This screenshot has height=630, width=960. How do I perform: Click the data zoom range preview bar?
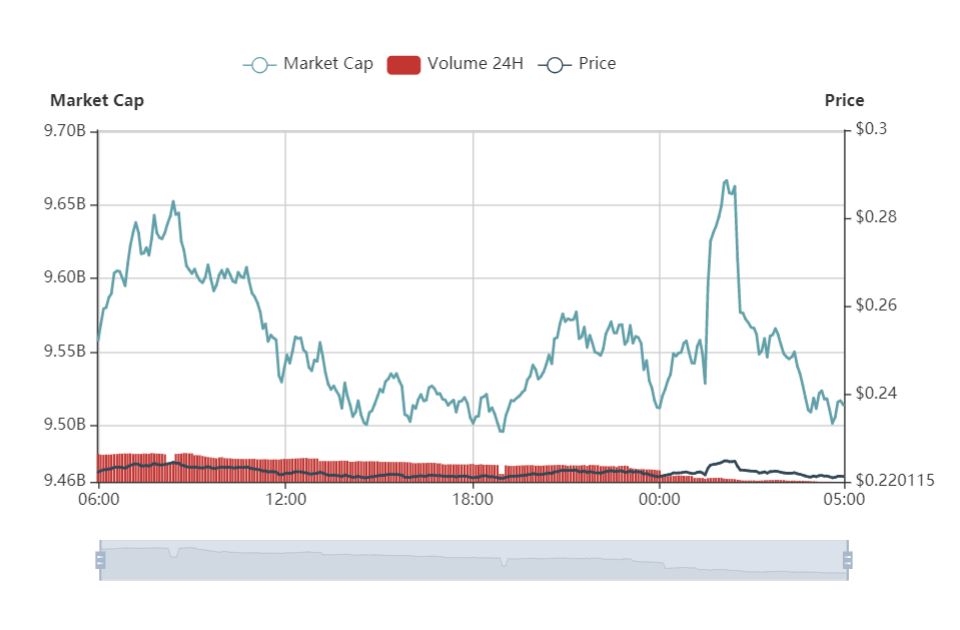point(474,560)
